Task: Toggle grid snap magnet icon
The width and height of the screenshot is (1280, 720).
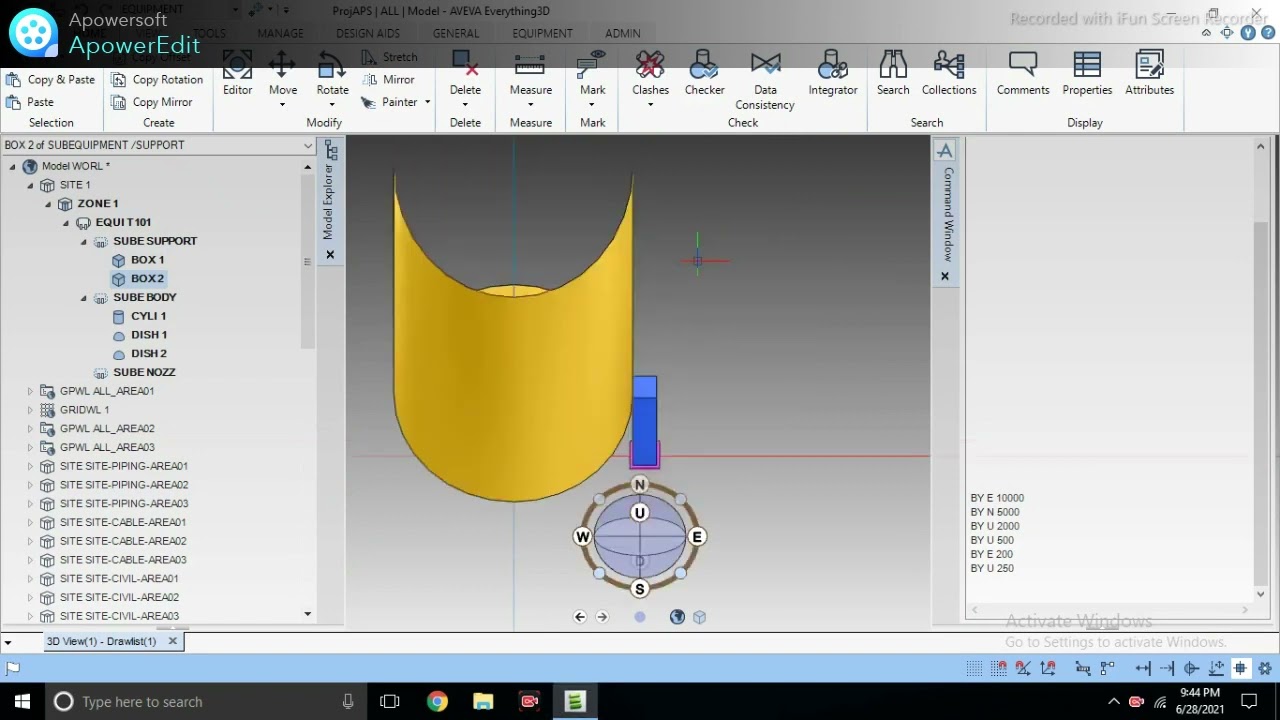Action: (1000, 668)
